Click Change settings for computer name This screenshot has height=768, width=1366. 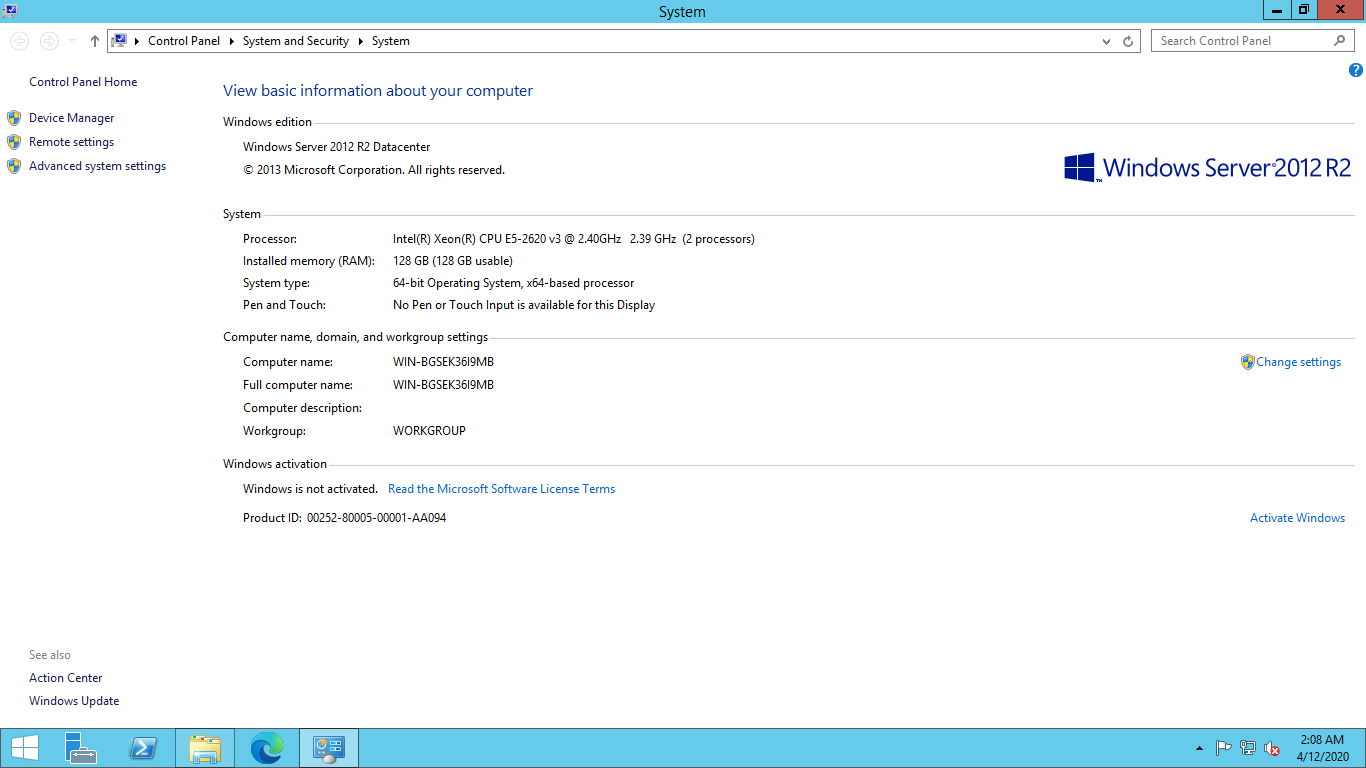pos(1298,362)
